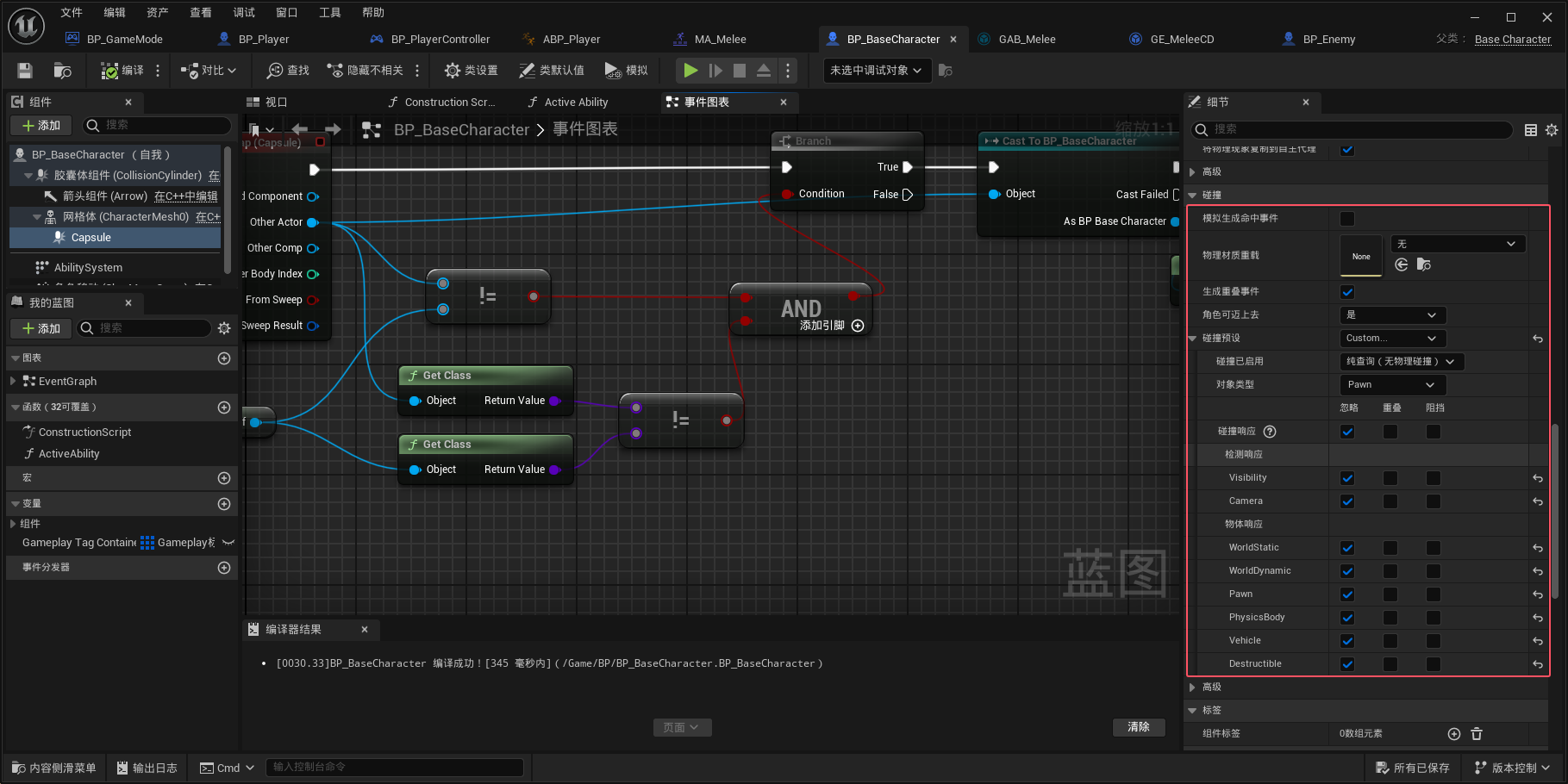Set Visibility response to Overlap
The image size is (1568, 784).
pyautogui.click(x=1390, y=478)
